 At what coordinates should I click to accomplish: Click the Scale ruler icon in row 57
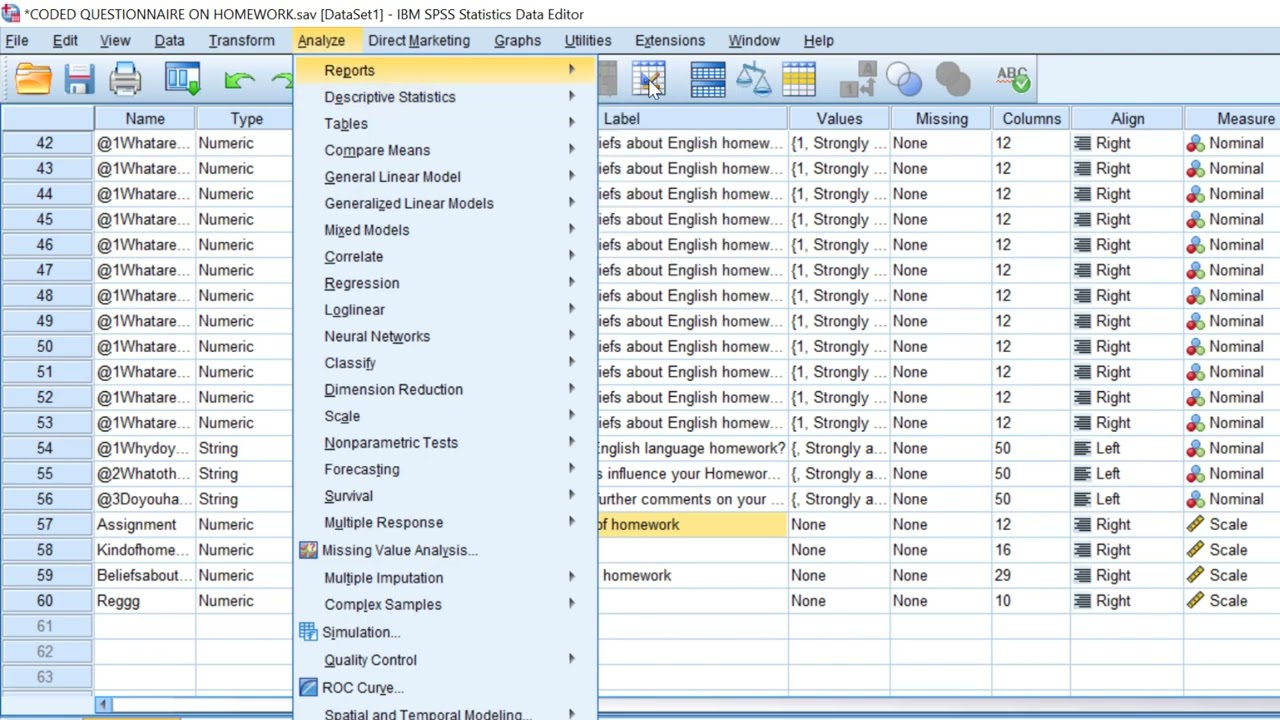[1195, 524]
